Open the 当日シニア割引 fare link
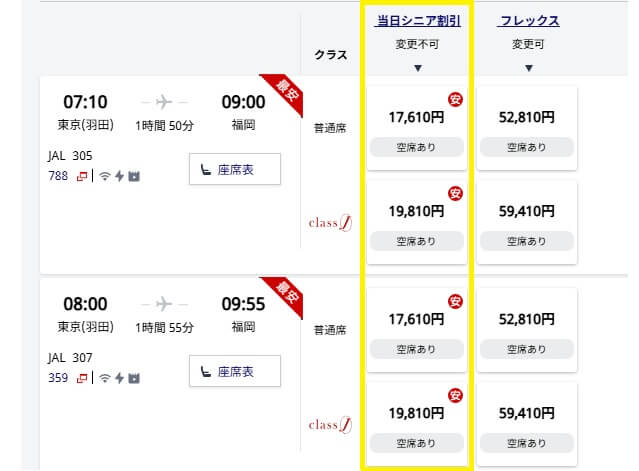The width and height of the screenshot is (639, 471). 418,21
